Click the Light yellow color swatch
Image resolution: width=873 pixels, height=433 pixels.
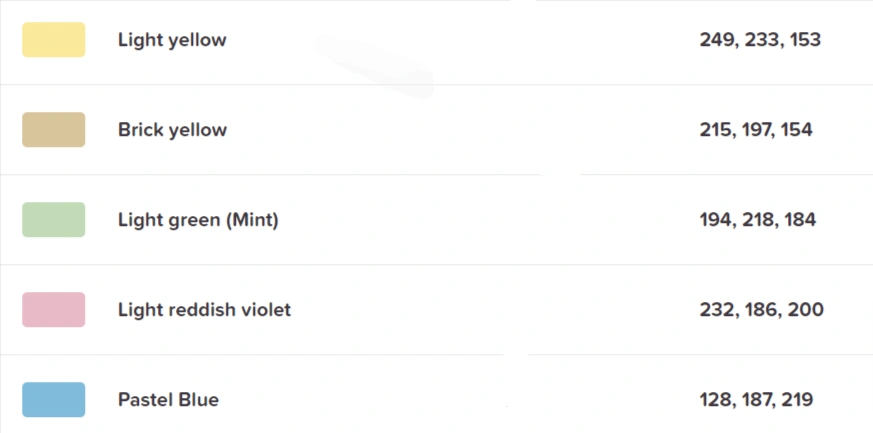coord(53,40)
